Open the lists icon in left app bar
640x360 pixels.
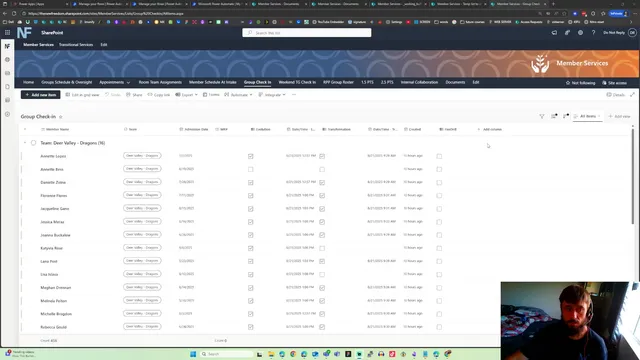[7, 100]
